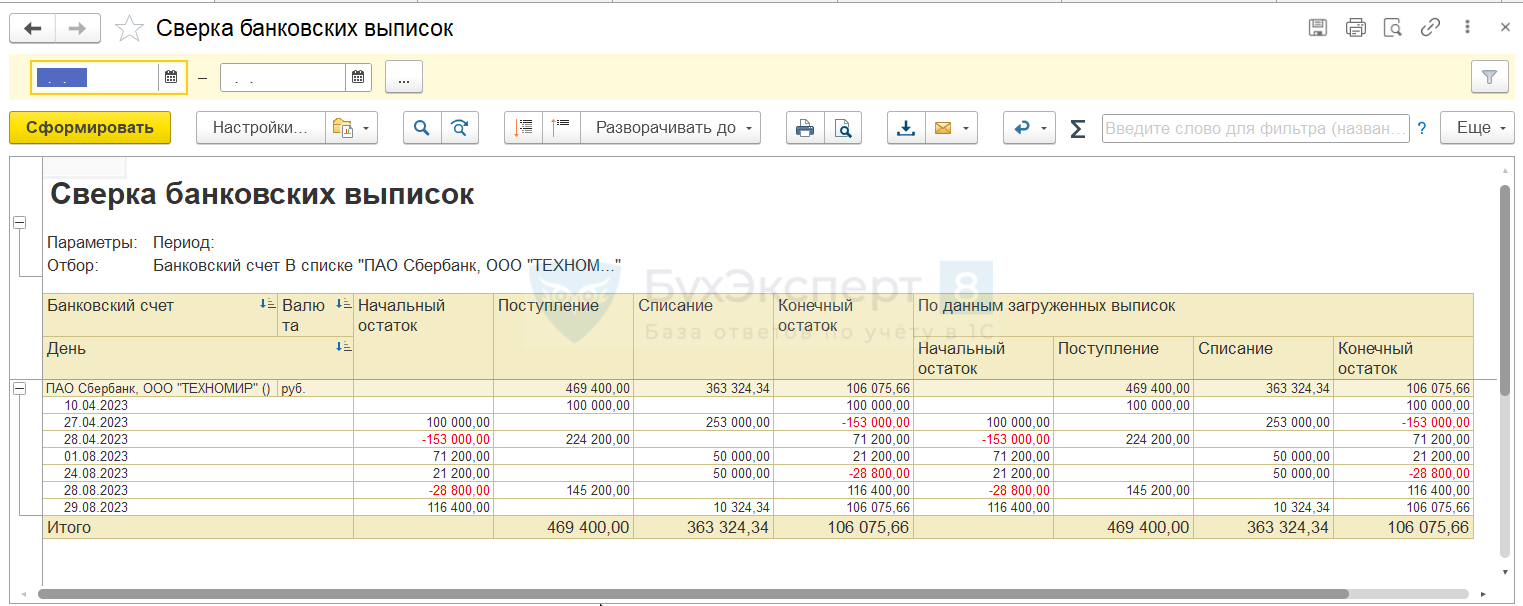Open end date calendar picker
Viewport: 1523px width, 606px height.
point(358,77)
